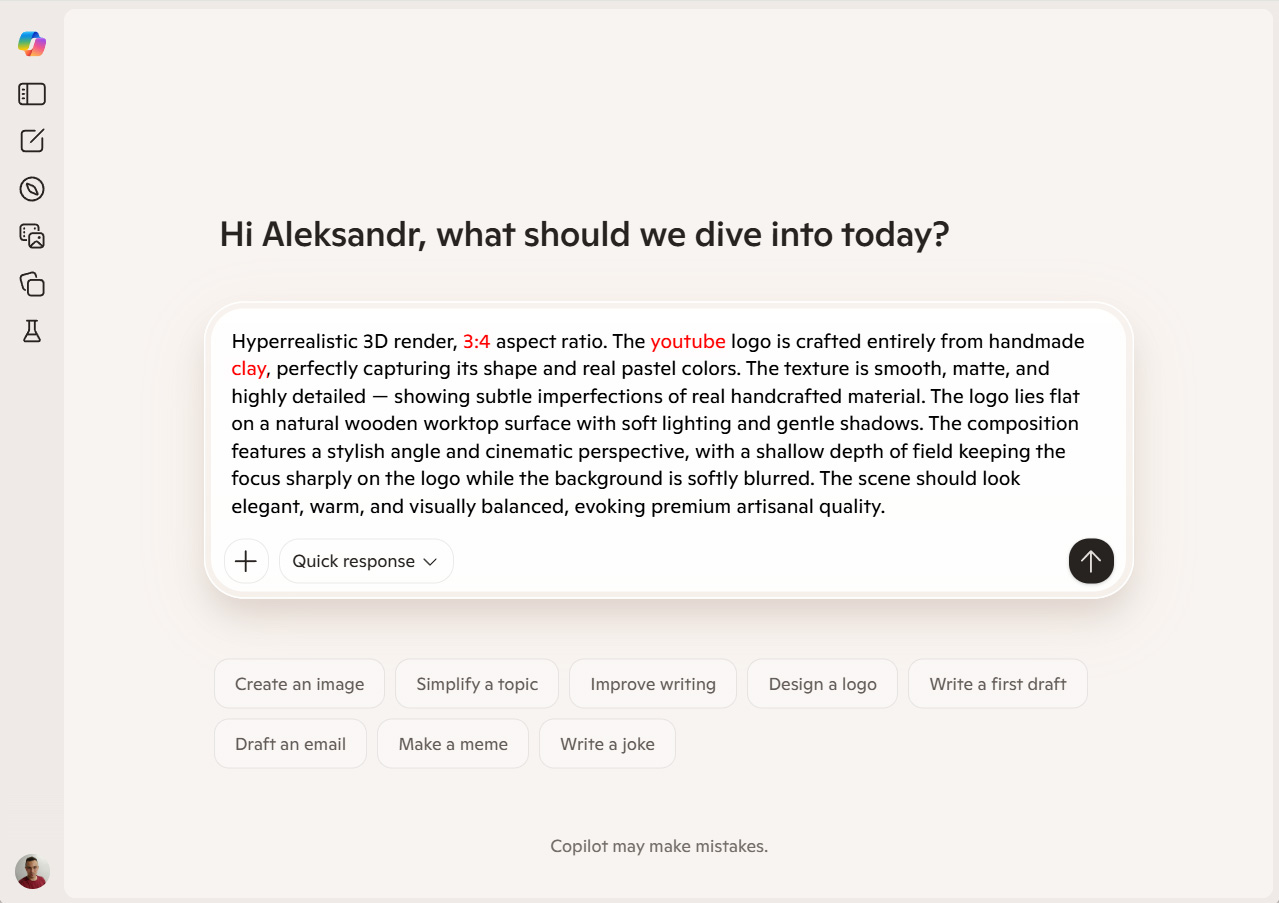Screen dimensions: 1279x903
Task: Choose the Simplify a topic suggestion
Action: tap(477, 684)
